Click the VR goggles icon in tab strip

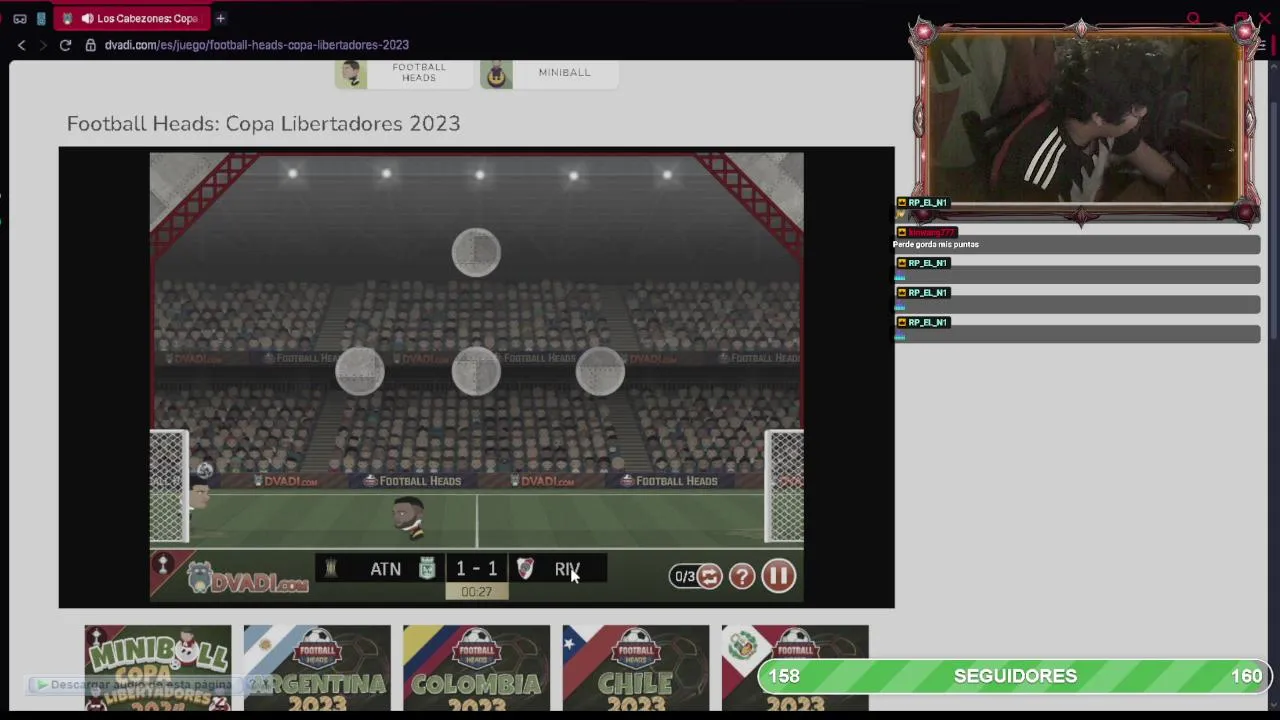(x=20, y=18)
